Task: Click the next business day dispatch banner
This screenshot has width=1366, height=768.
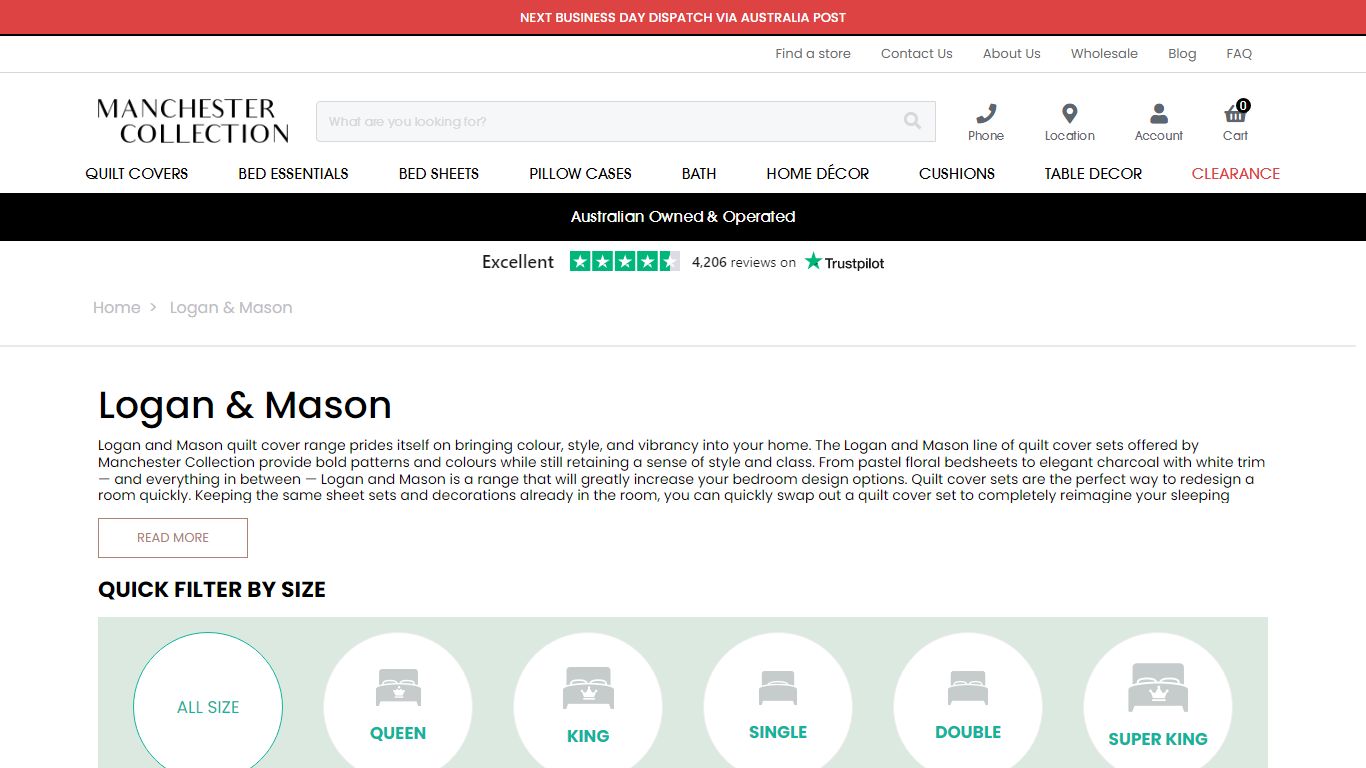Action: click(683, 17)
